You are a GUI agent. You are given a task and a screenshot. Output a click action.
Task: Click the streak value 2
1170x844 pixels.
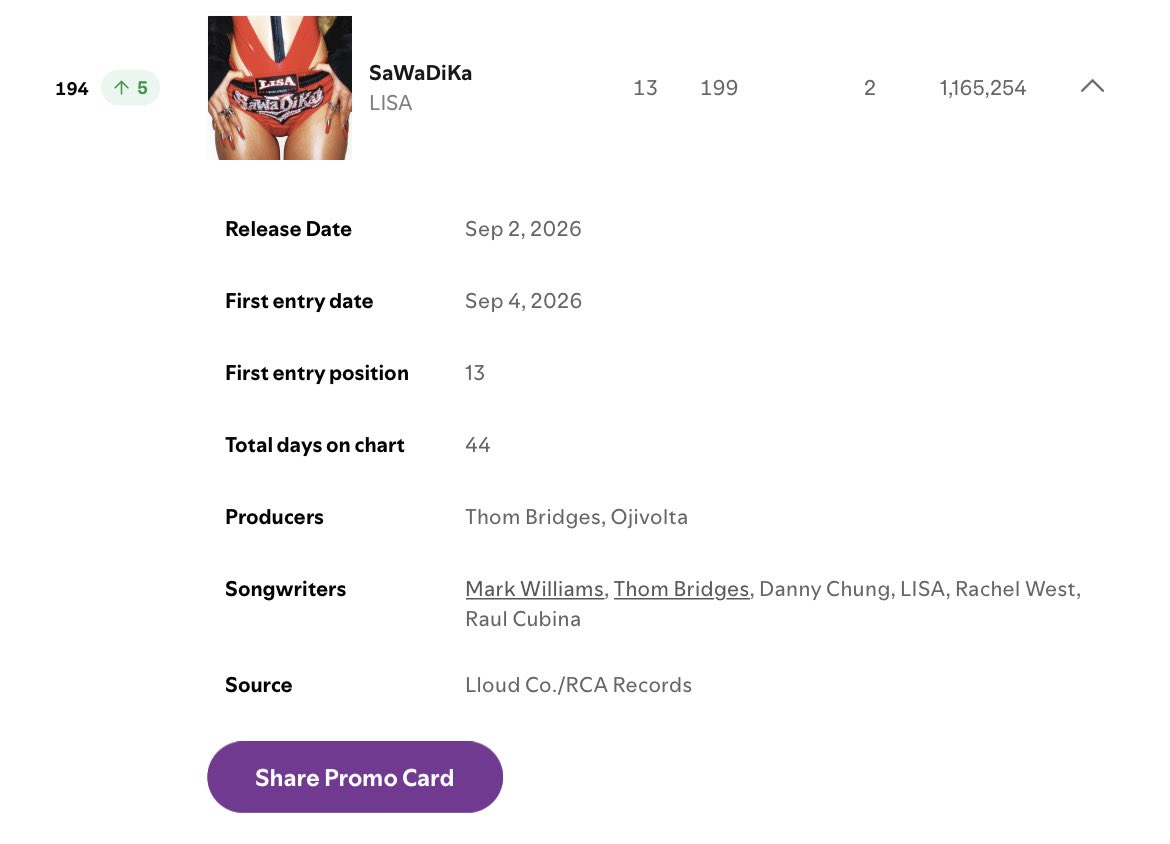pyautogui.click(x=870, y=88)
